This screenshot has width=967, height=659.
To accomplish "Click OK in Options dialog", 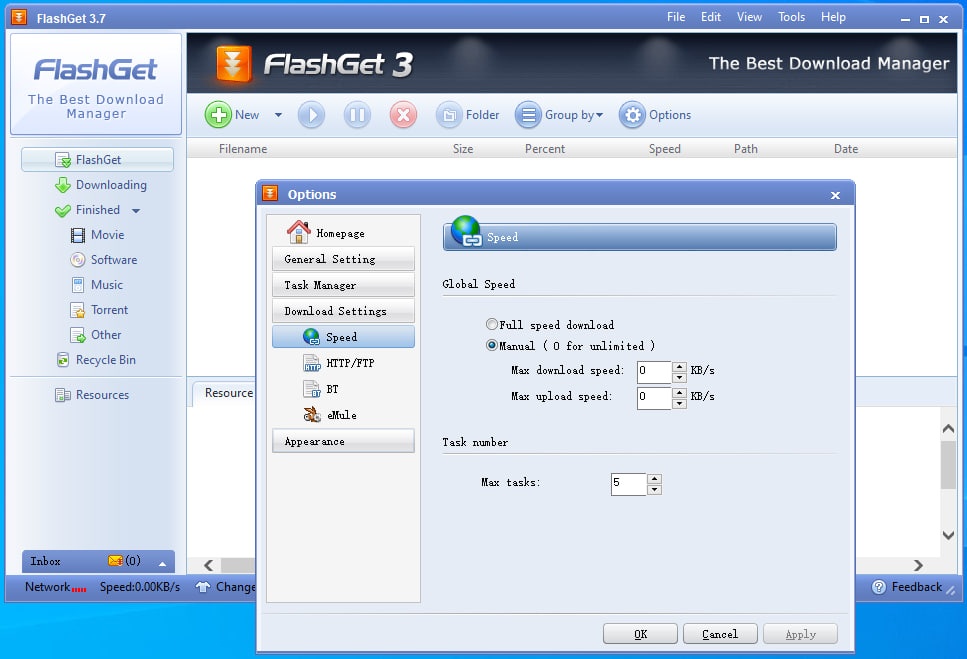I will tap(640, 634).
